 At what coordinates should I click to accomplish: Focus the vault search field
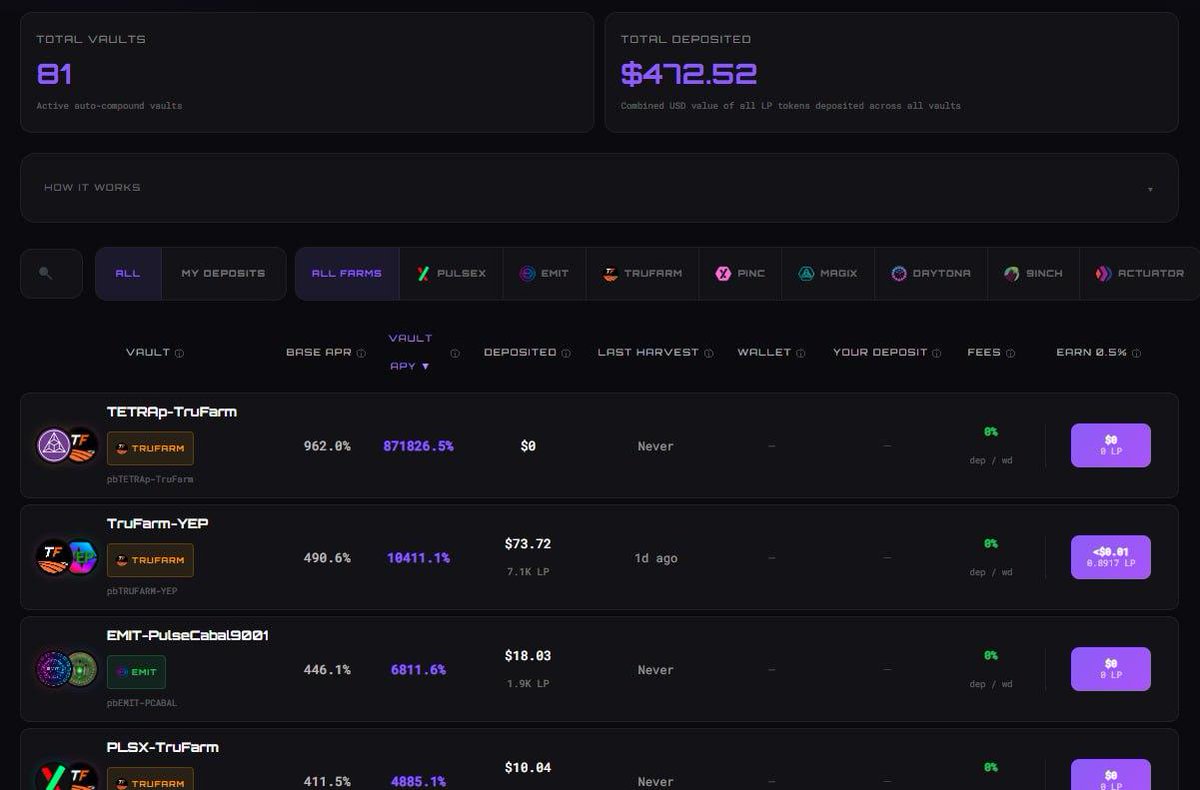tap(51, 273)
